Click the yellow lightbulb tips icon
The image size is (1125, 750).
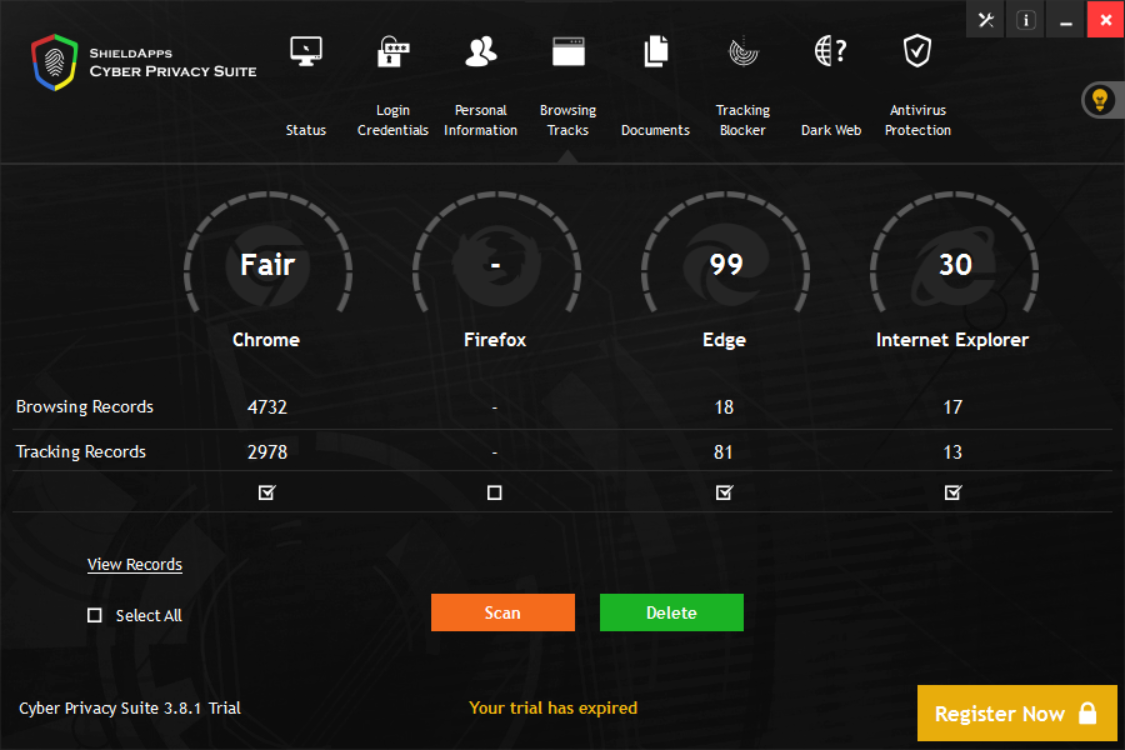pos(1100,100)
